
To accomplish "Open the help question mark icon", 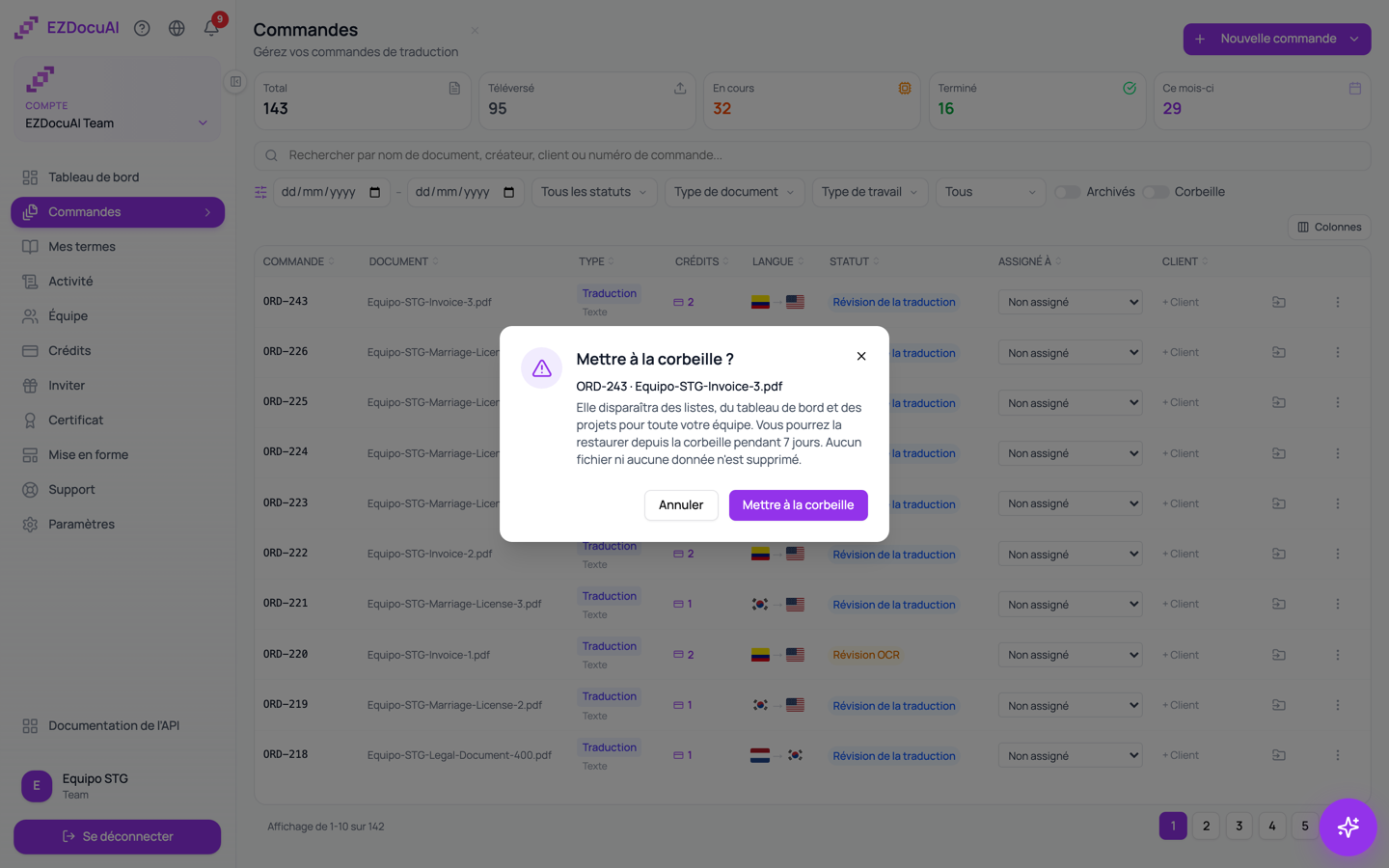I will (x=142, y=28).
